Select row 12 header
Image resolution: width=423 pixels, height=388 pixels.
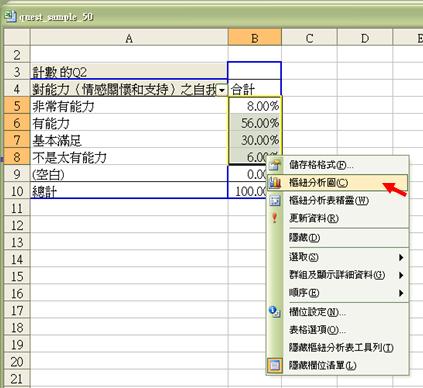17,225
